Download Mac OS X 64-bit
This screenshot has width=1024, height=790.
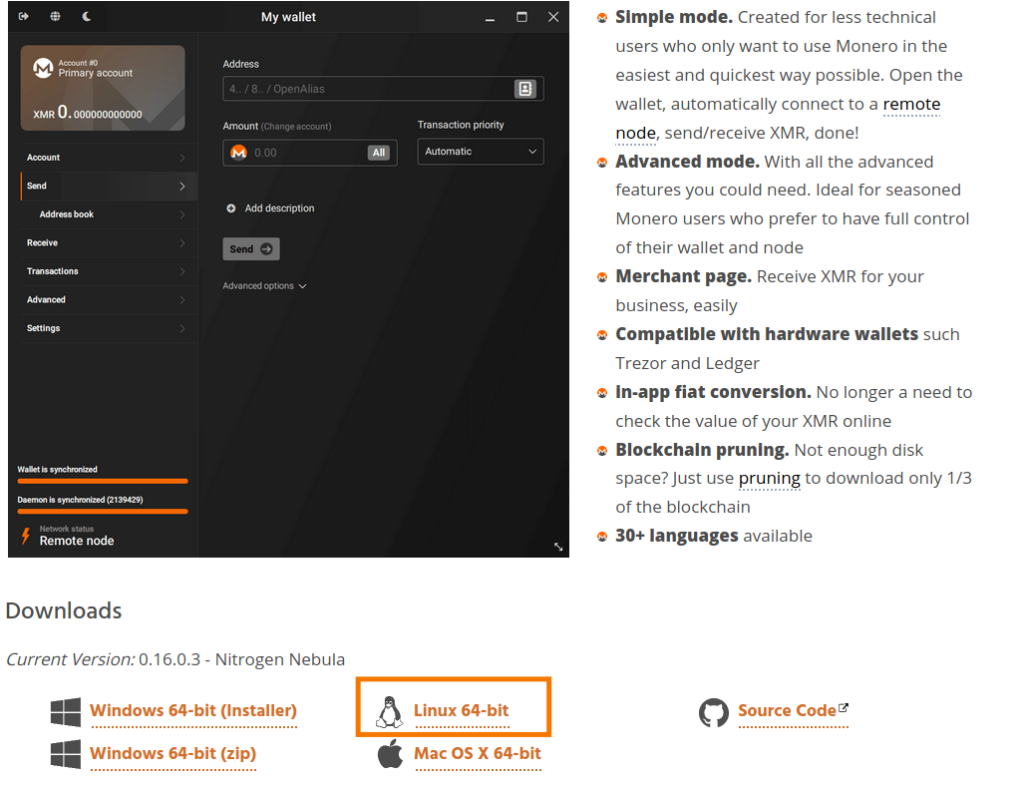[477, 753]
